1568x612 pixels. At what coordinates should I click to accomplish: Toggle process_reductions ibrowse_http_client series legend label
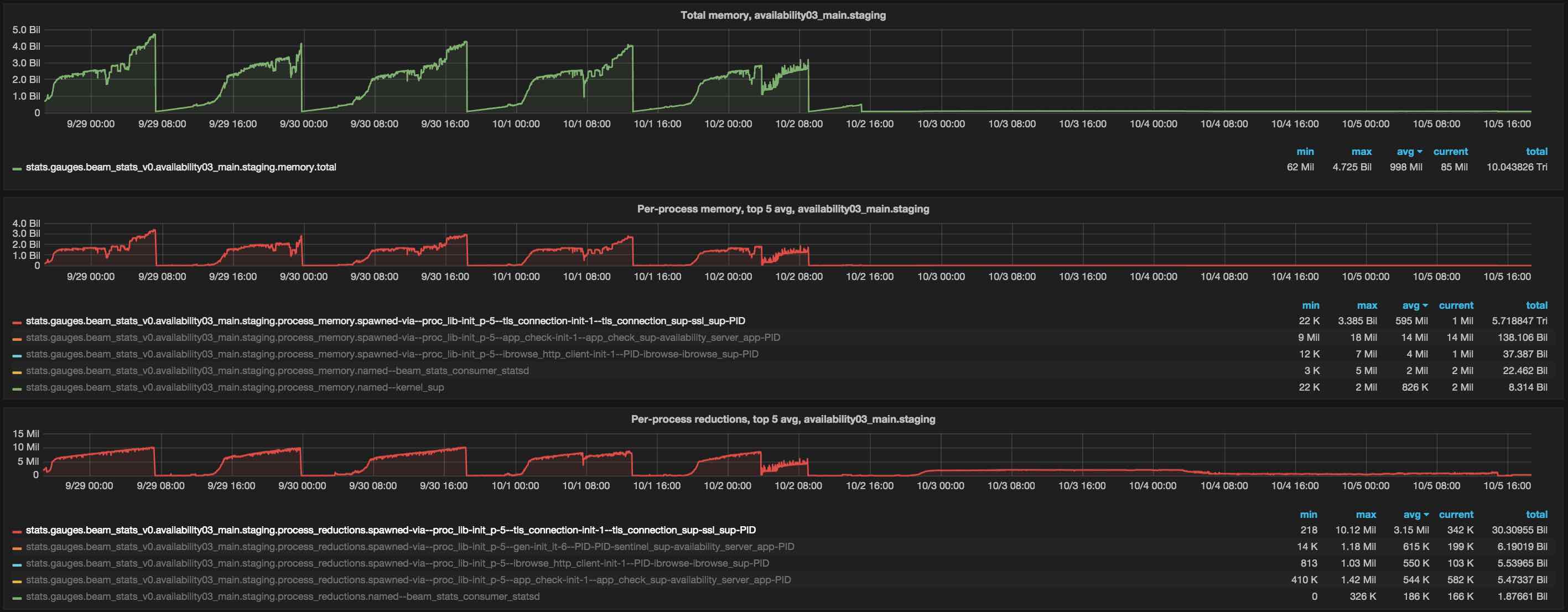click(397, 563)
